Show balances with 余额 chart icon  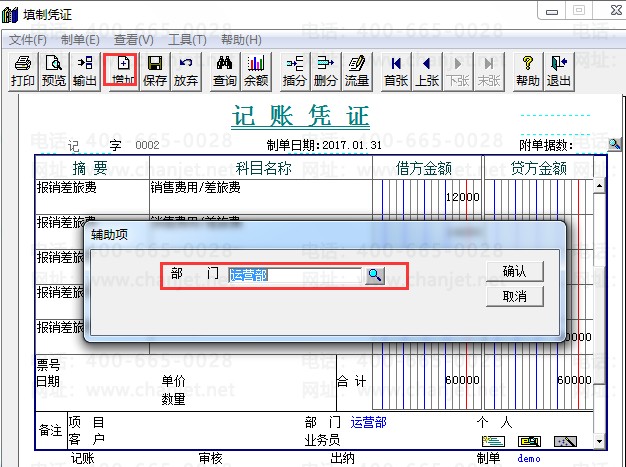tap(256, 72)
